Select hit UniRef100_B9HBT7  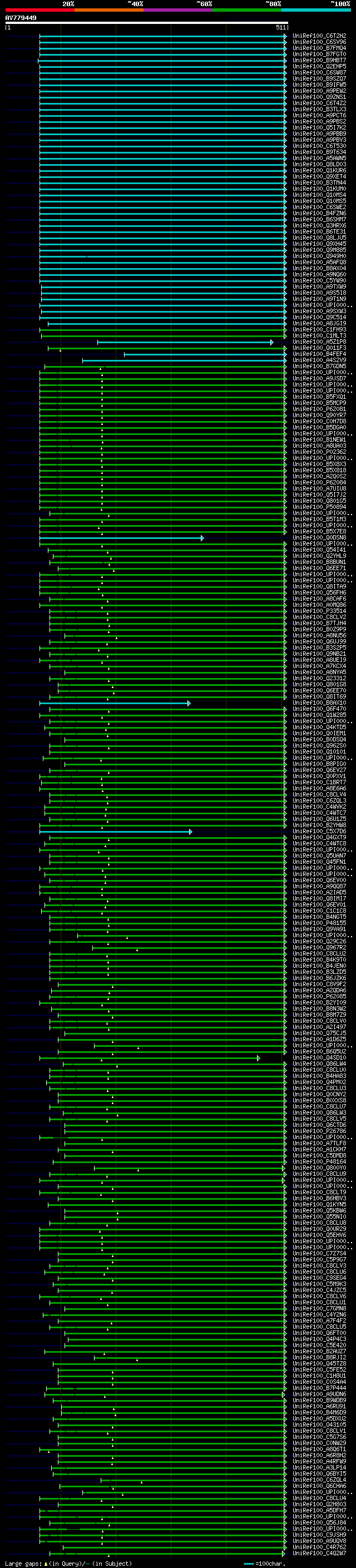pos(319,60)
